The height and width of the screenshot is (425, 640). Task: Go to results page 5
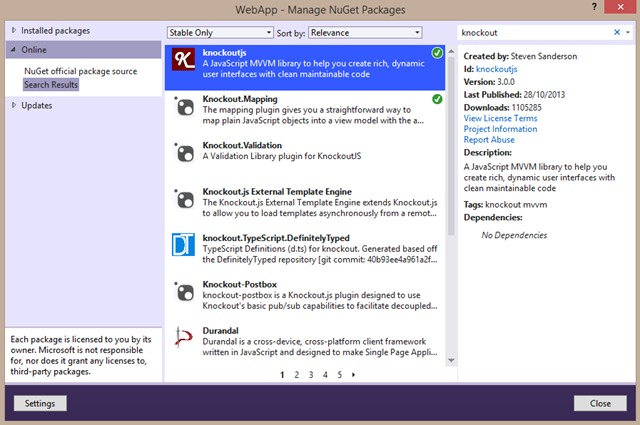click(x=340, y=374)
